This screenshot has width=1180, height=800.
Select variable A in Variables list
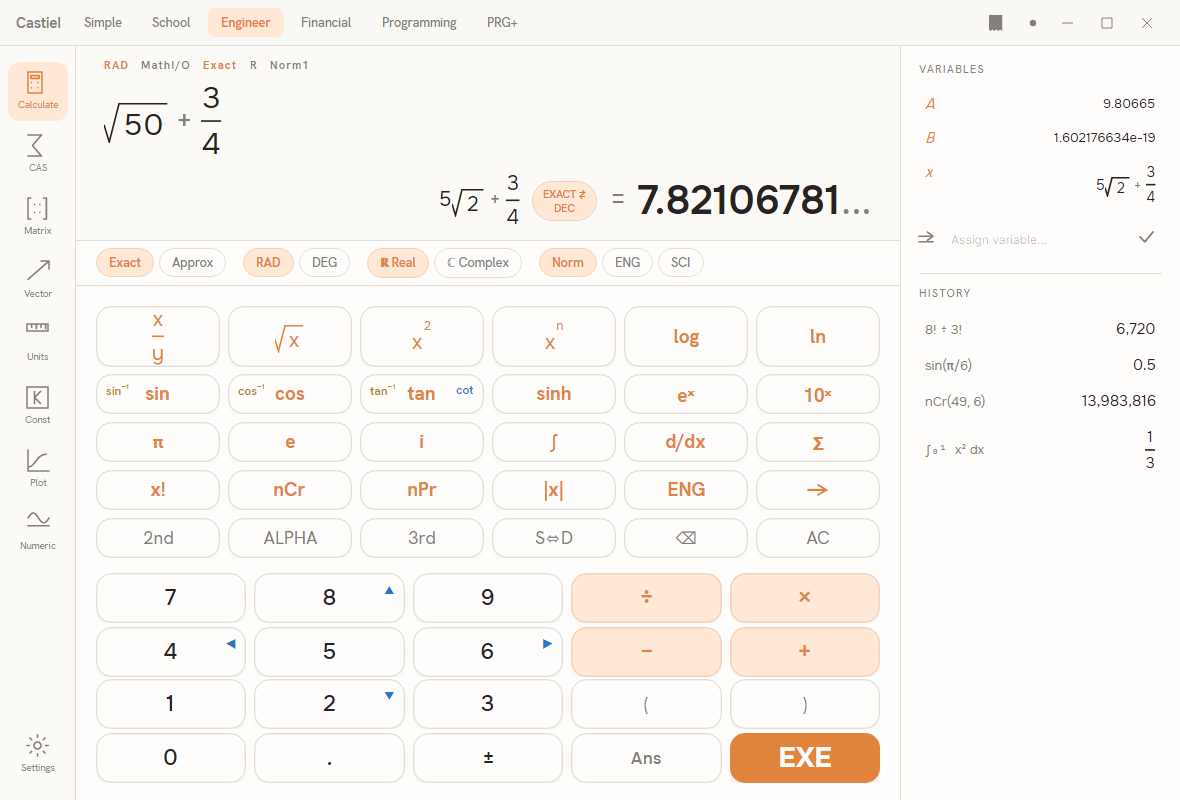coord(1040,104)
